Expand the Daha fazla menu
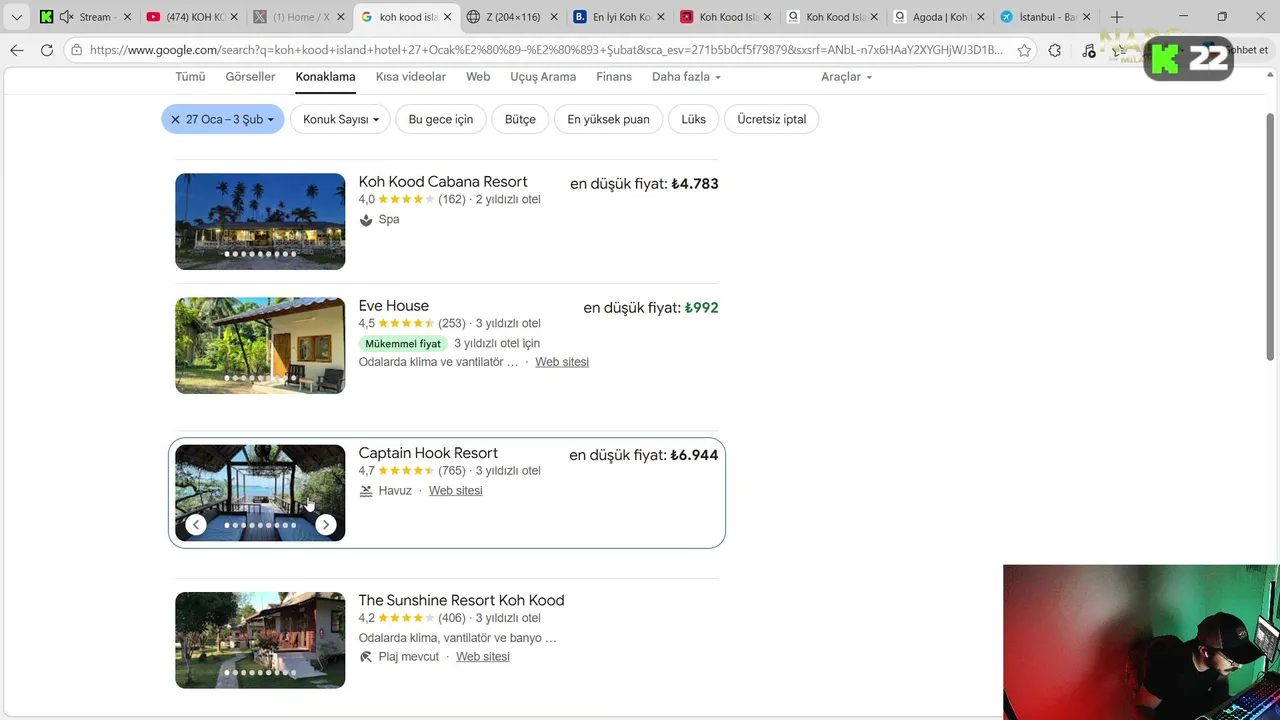1280x720 pixels. (686, 77)
